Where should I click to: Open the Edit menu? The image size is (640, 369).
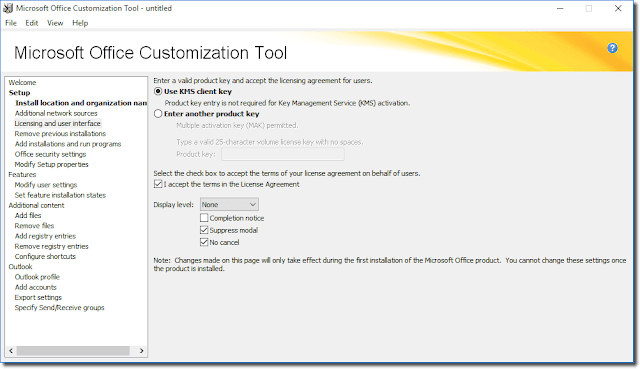pyautogui.click(x=31, y=23)
